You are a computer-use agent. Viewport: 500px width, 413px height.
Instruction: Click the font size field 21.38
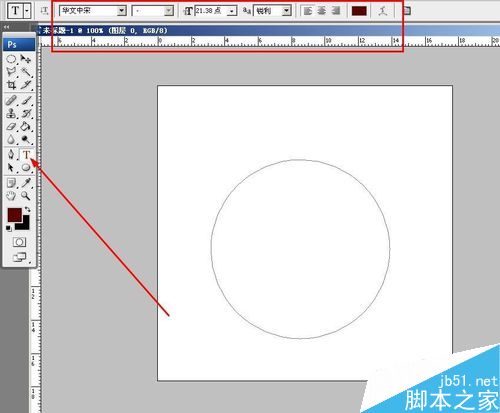(211, 11)
